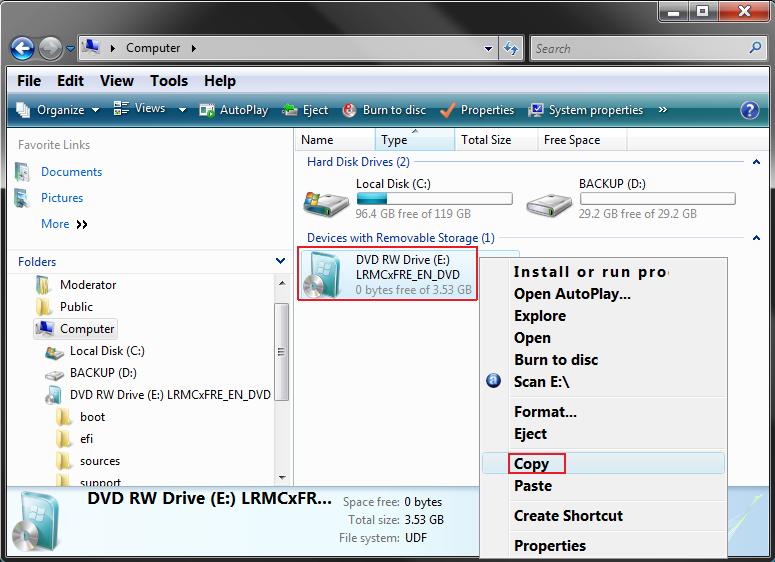Click the blue Help question mark icon
Viewport: 775px width, 562px height.
[750, 110]
